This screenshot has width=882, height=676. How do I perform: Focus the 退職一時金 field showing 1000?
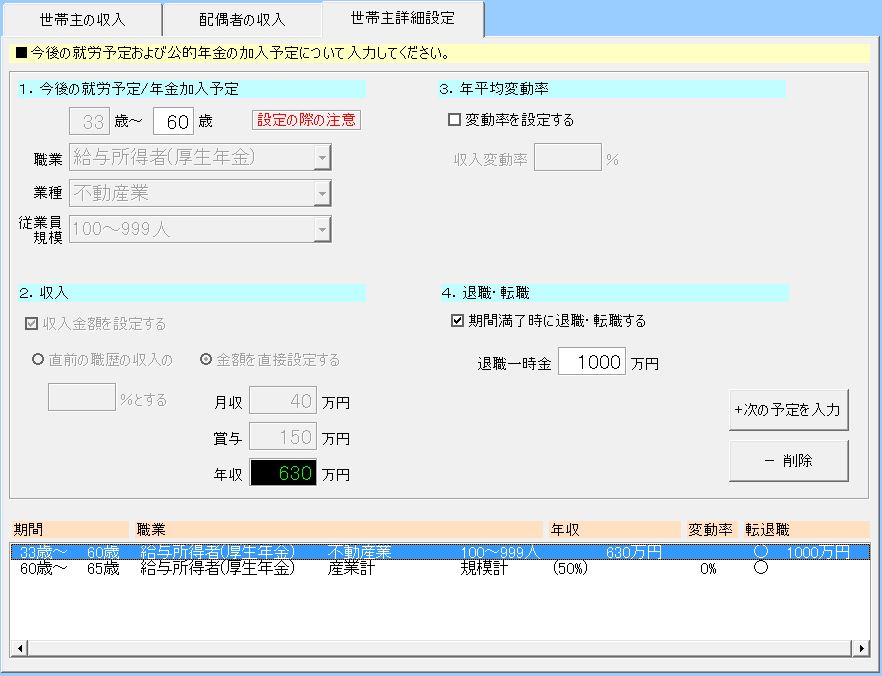point(591,362)
